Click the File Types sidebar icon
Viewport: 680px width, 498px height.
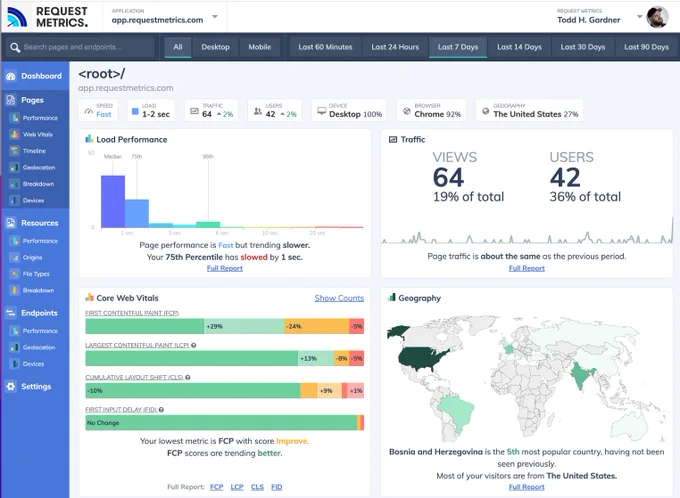(x=14, y=274)
